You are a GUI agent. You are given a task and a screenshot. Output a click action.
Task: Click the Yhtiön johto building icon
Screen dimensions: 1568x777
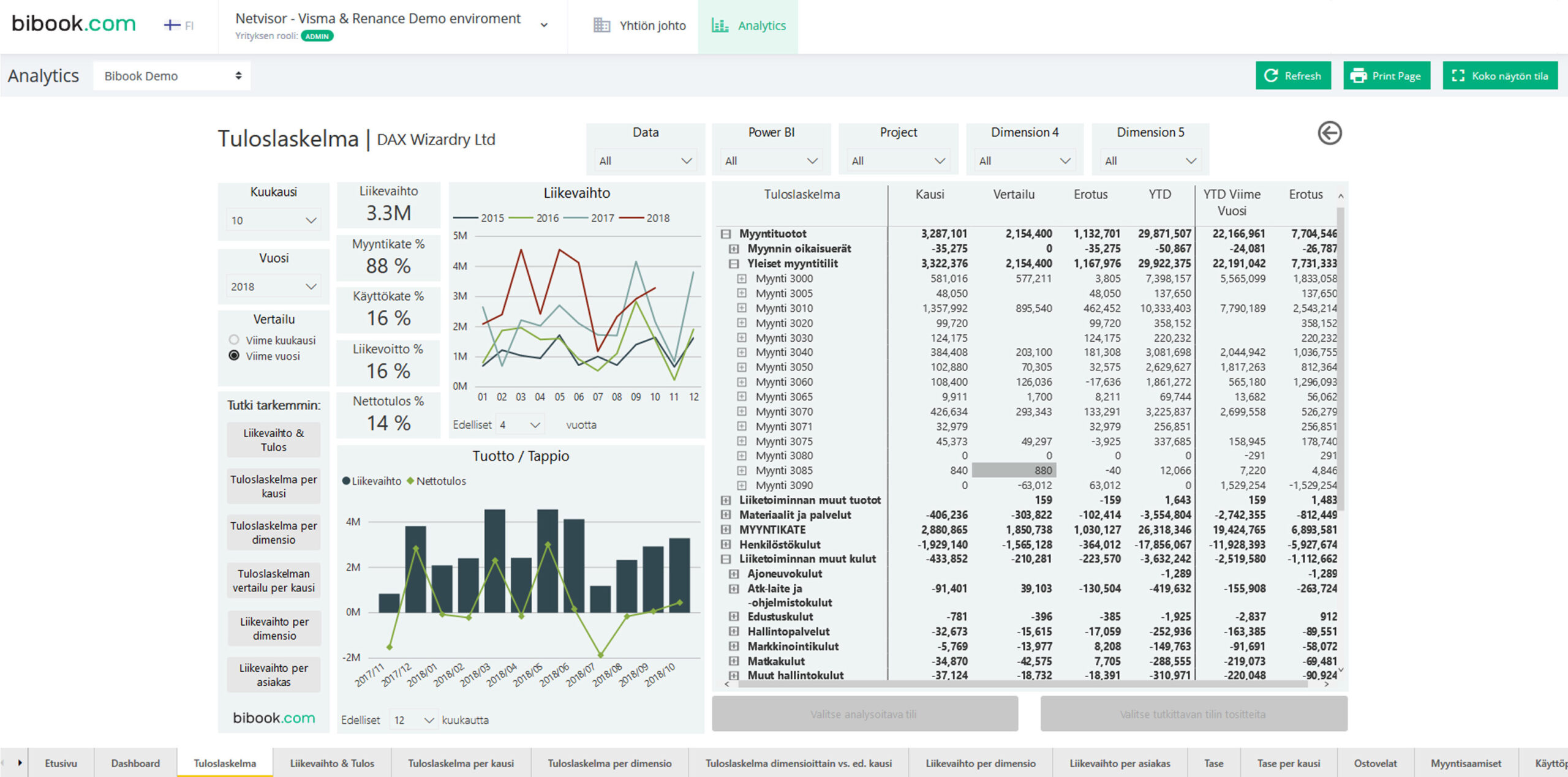[x=601, y=26]
